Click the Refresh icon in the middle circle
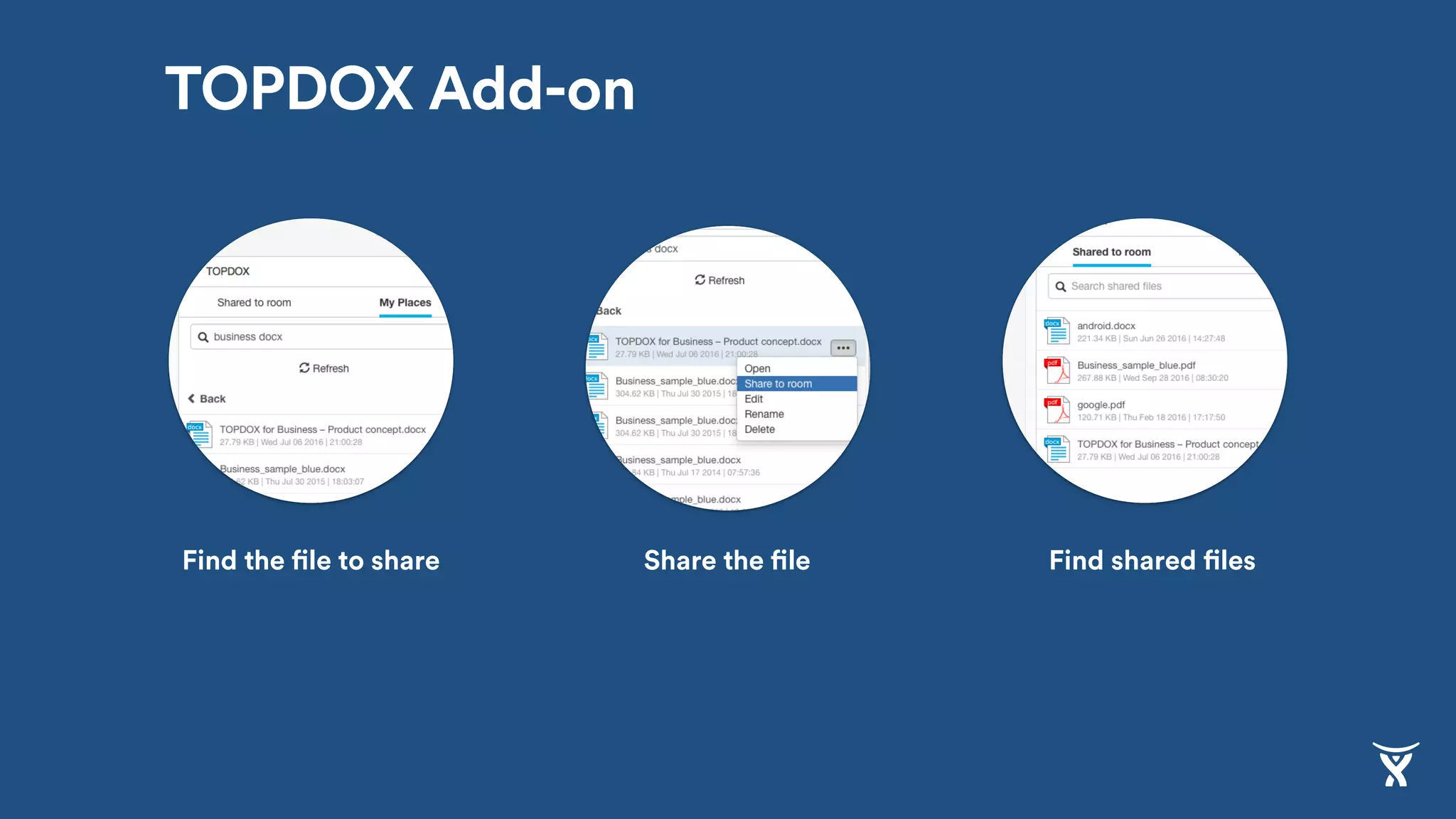Viewport: 1456px width, 819px height. tap(700, 280)
